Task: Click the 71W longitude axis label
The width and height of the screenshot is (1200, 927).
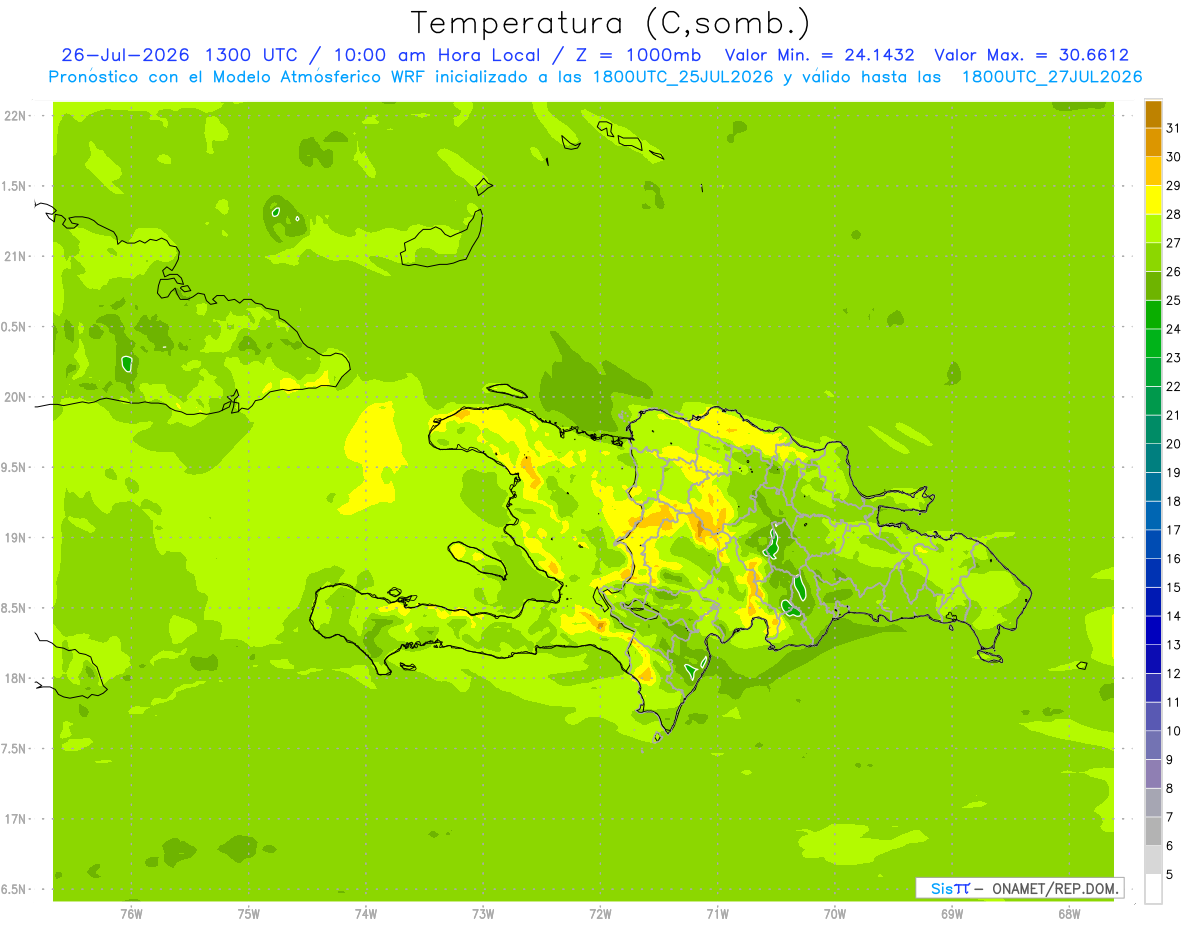Action: (717, 913)
